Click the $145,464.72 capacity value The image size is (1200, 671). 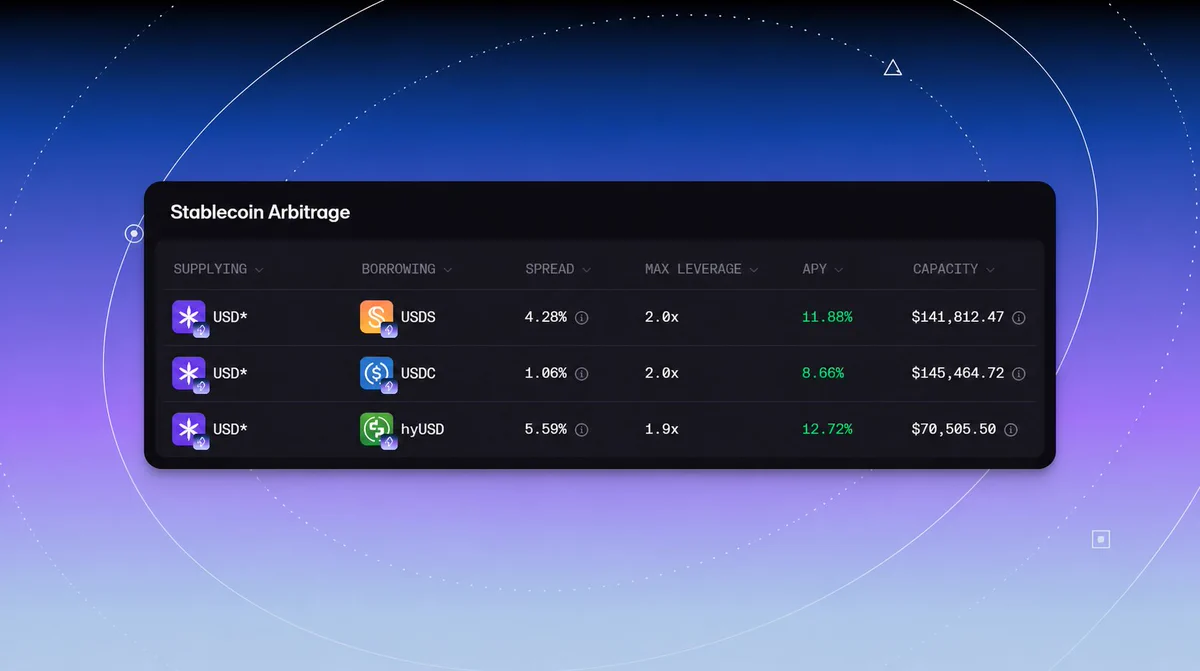coord(958,373)
